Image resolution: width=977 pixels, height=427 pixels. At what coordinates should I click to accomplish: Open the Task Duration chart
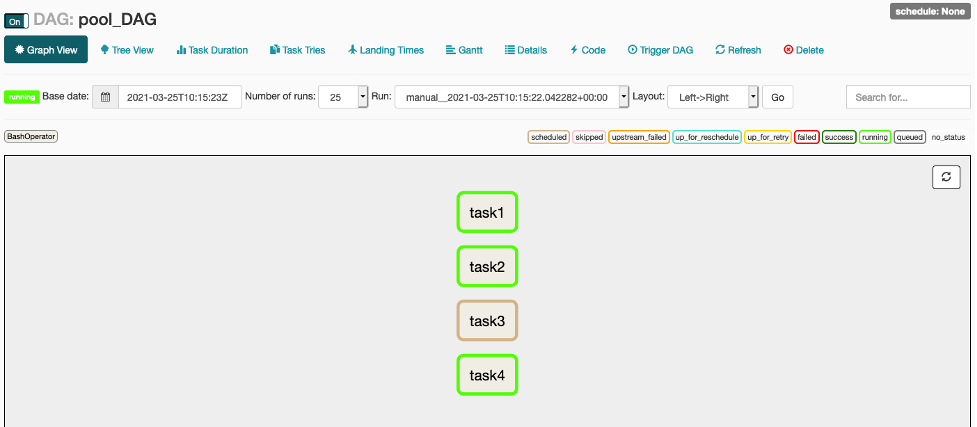(x=212, y=50)
